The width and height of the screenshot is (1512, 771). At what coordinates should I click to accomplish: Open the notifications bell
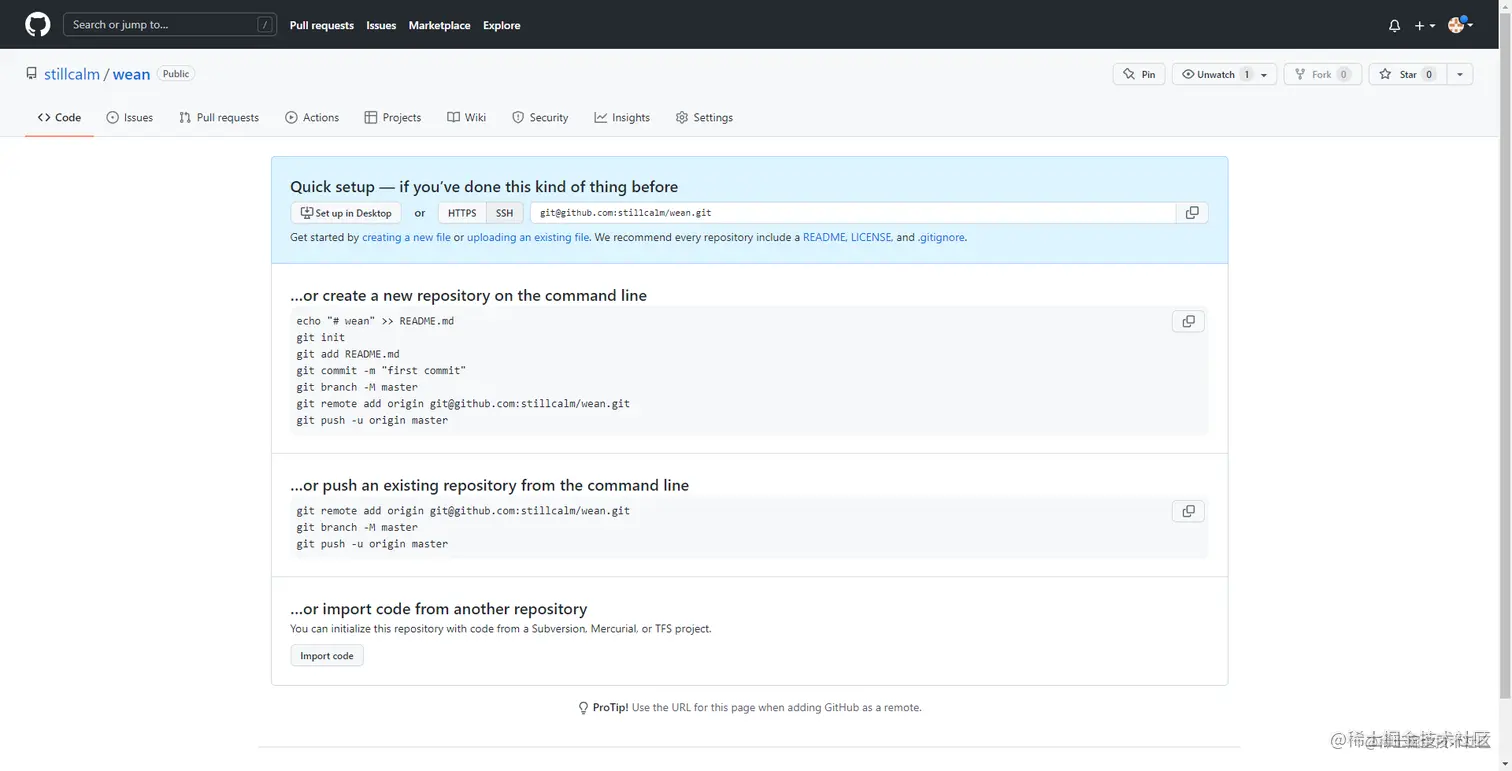(x=1394, y=25)
